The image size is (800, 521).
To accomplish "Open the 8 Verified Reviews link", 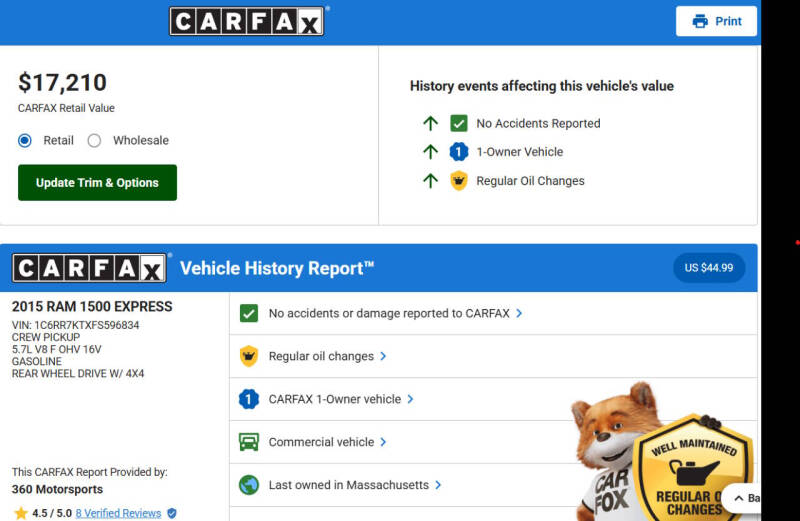I will (x=118, y=513).
